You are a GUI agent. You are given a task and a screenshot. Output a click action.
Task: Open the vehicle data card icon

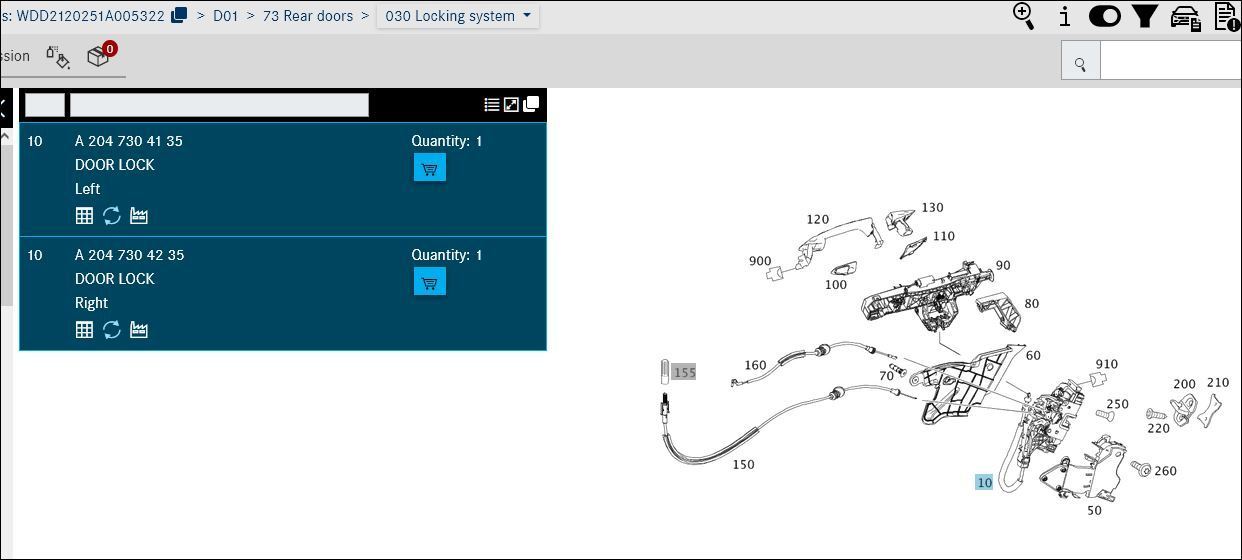click(x=1186, y=17)
